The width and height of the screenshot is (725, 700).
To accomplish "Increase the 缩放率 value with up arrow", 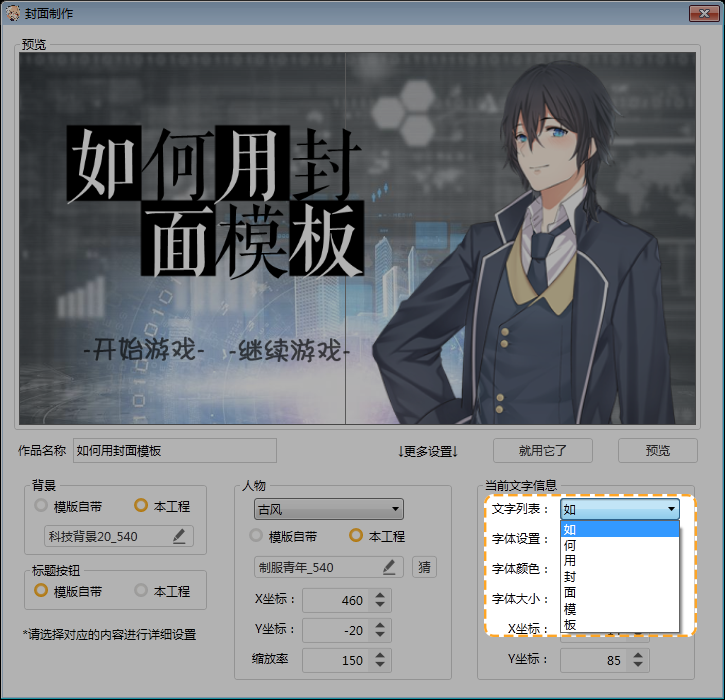I will point(379,655).
